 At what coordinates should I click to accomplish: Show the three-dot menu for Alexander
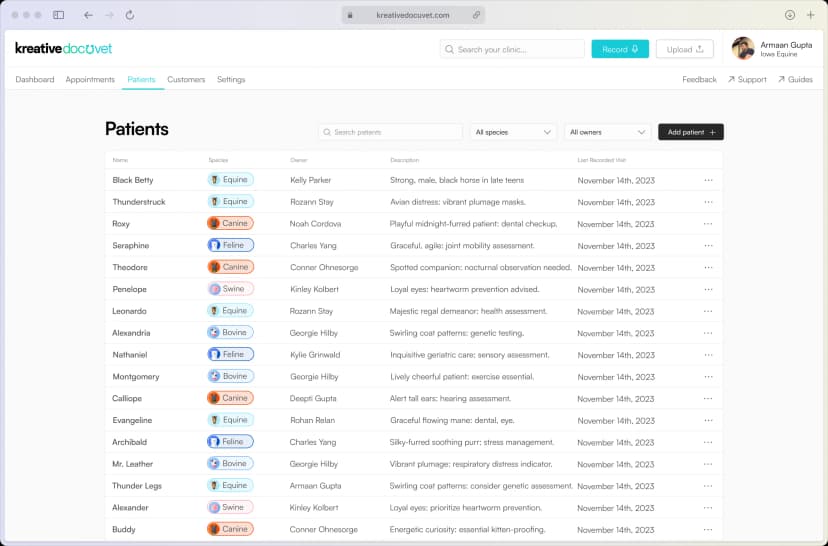[708, 507]
